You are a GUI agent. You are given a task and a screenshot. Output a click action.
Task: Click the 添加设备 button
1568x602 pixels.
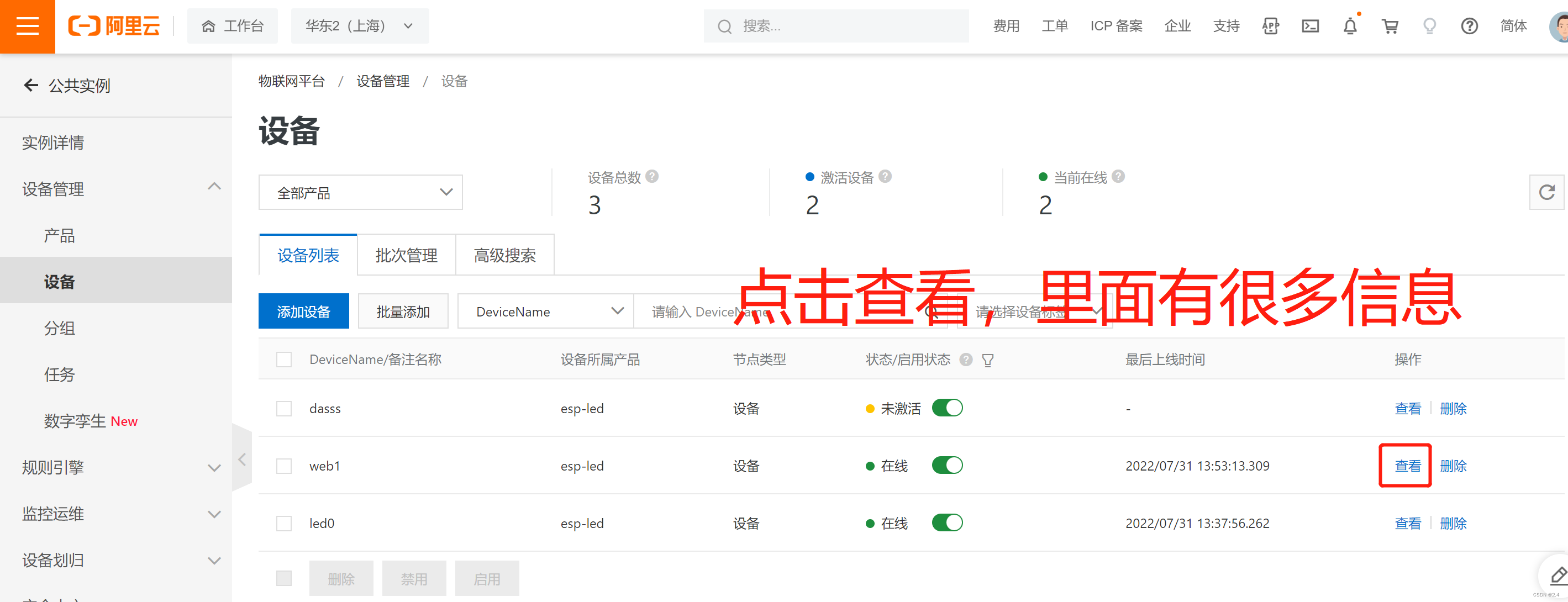[x=303, y=311]
